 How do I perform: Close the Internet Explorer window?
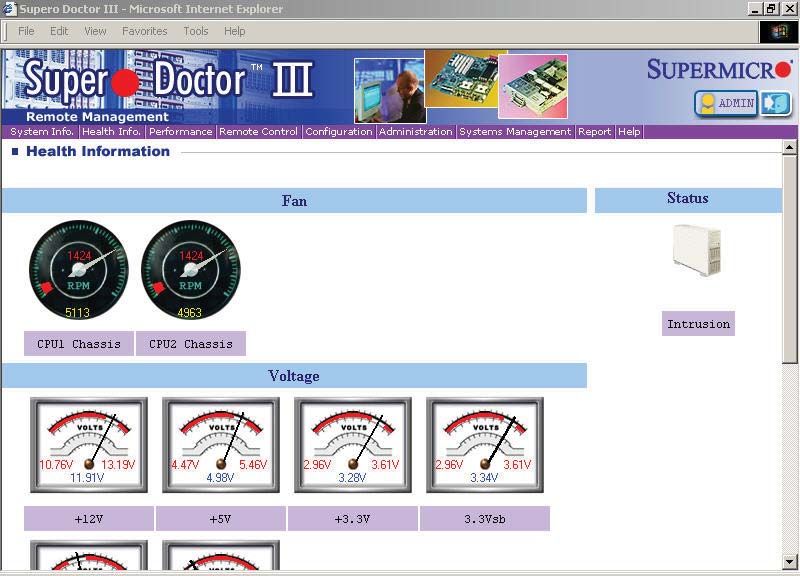point(789,9)
